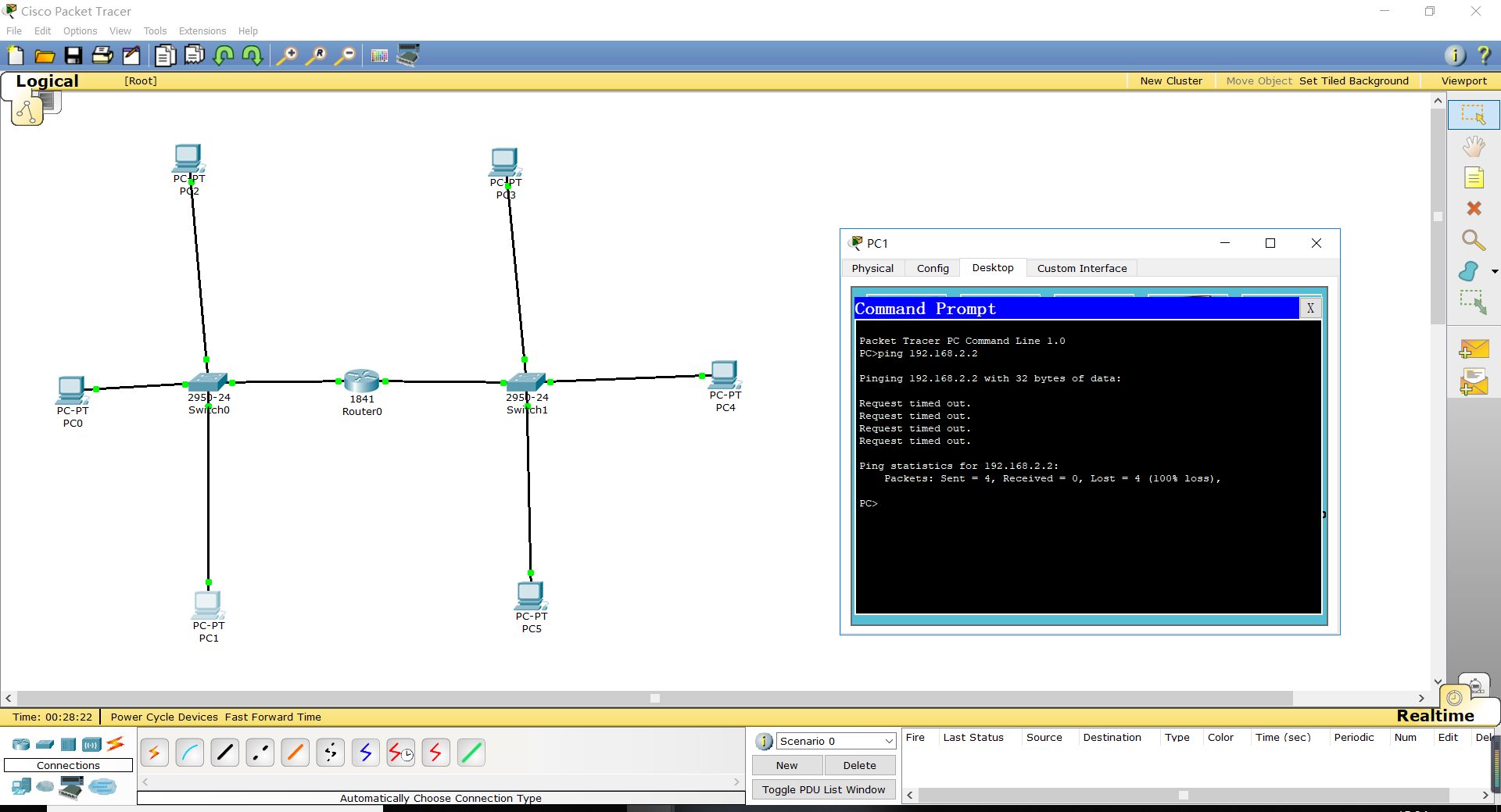Open network information with the i icon
Screen dimensions: 1501x812
pyautogui.click(x=1455, y=55)
